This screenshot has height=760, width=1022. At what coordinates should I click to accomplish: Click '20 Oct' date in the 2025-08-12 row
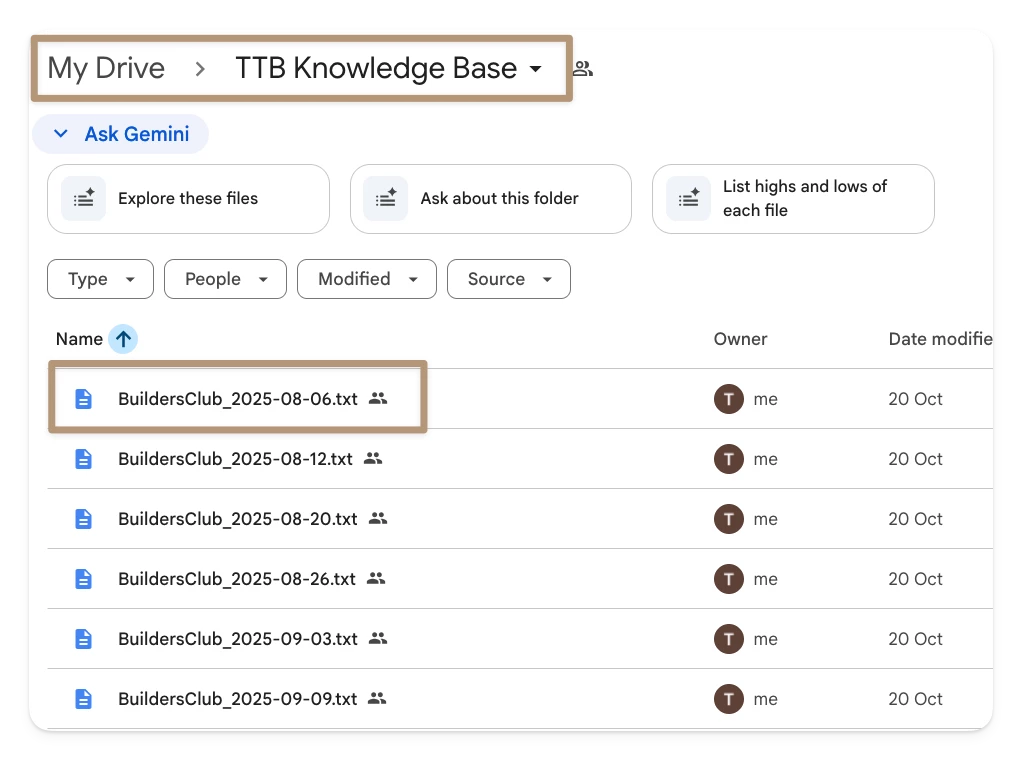pyautogui.click(x=915, y=459)
